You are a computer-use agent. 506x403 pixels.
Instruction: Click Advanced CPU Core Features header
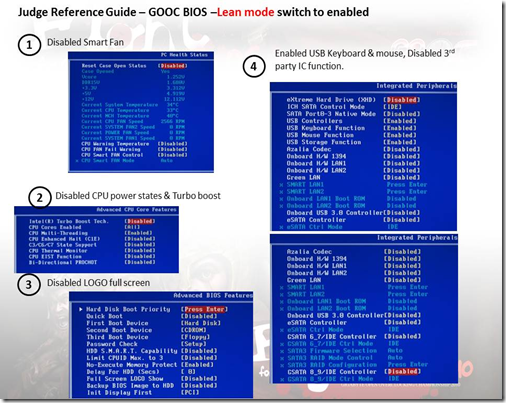coord(136,210)
